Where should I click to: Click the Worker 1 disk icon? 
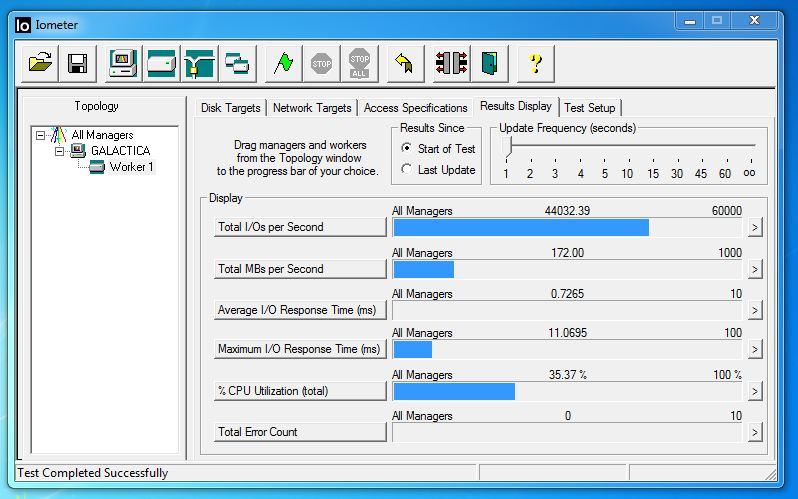pyautogui.click(x=97, y=167)
